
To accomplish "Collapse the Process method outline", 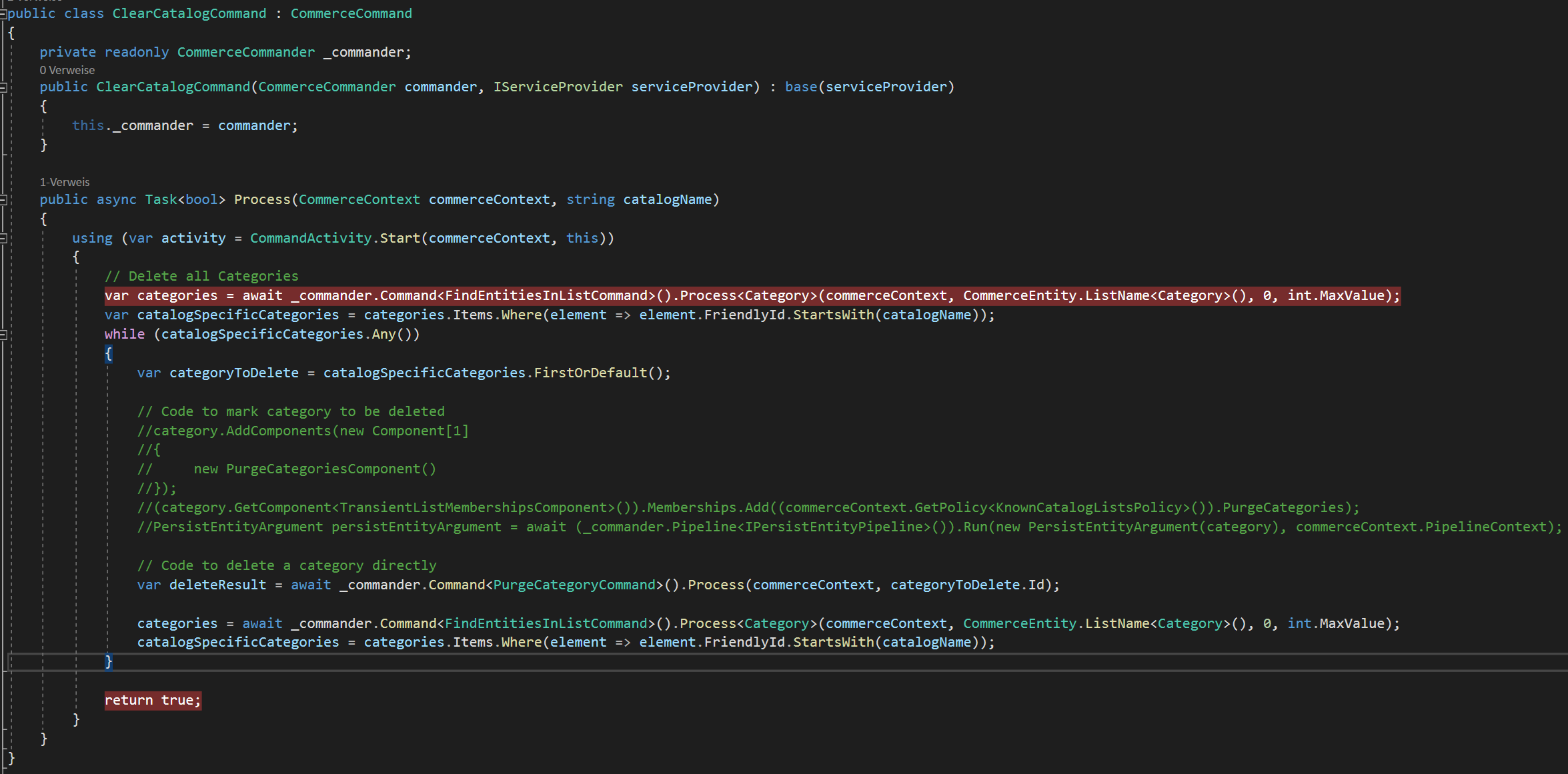I will (x=3, y=199).
